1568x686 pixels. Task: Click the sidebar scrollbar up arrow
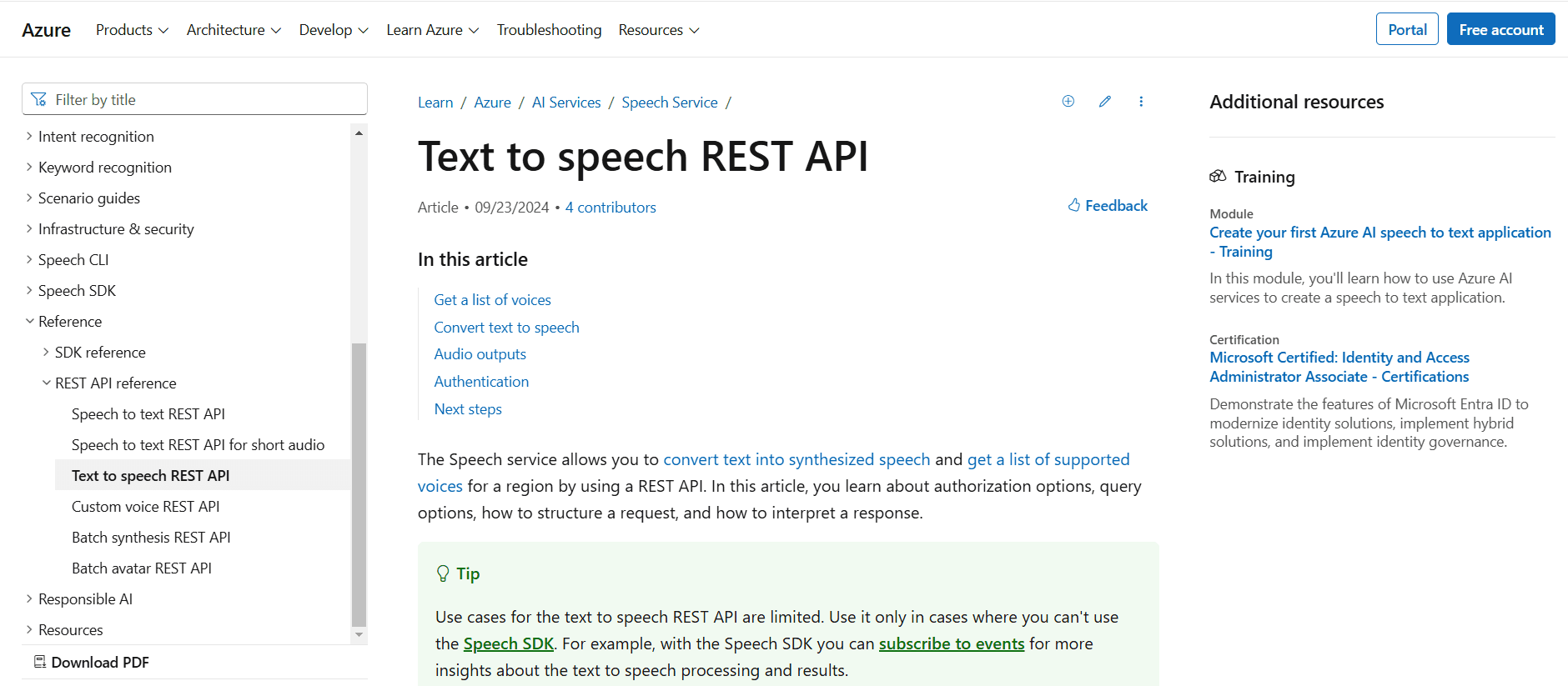click(x=359, y=133)
